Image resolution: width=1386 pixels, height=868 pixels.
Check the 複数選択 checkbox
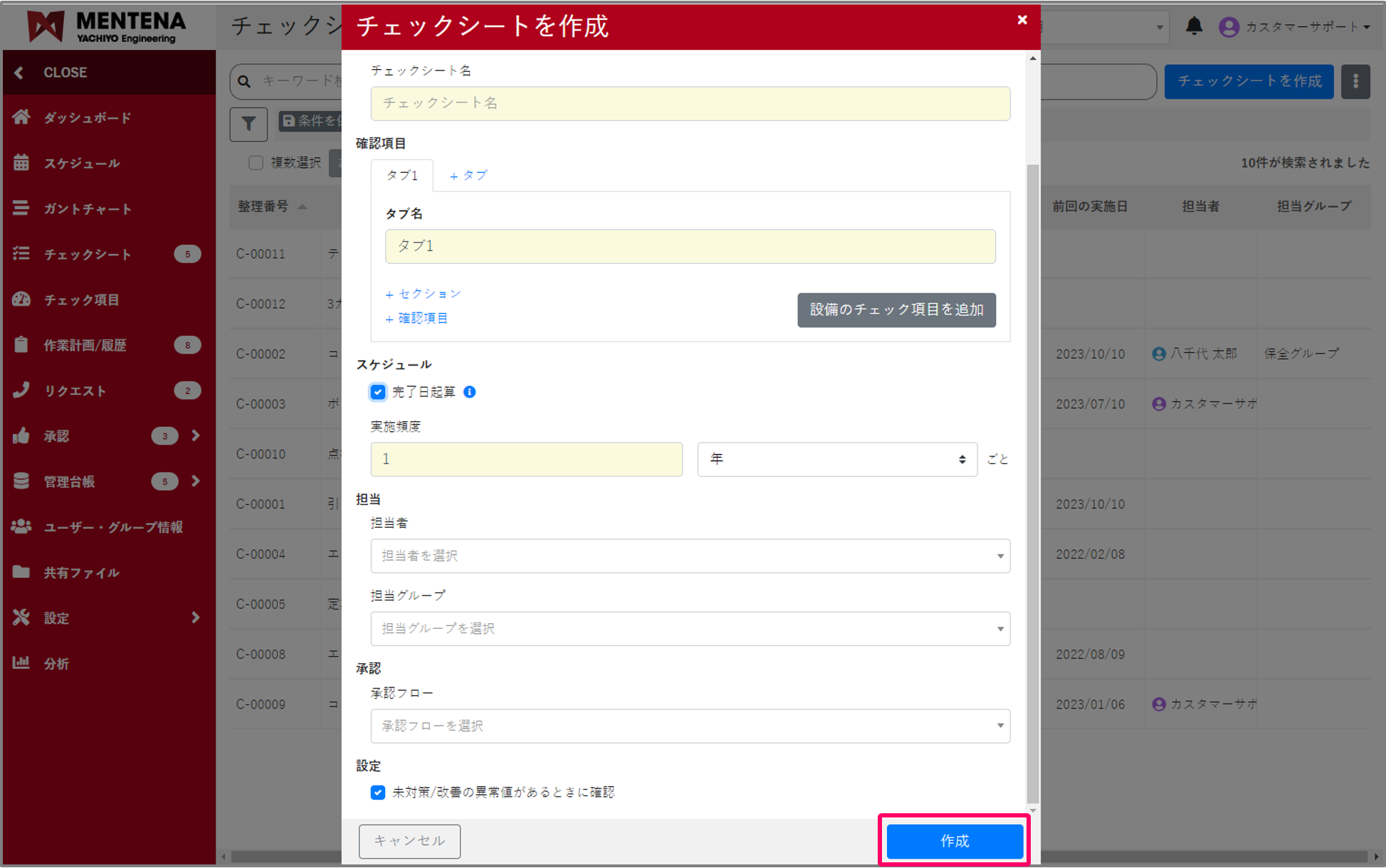tap(256, 163)
